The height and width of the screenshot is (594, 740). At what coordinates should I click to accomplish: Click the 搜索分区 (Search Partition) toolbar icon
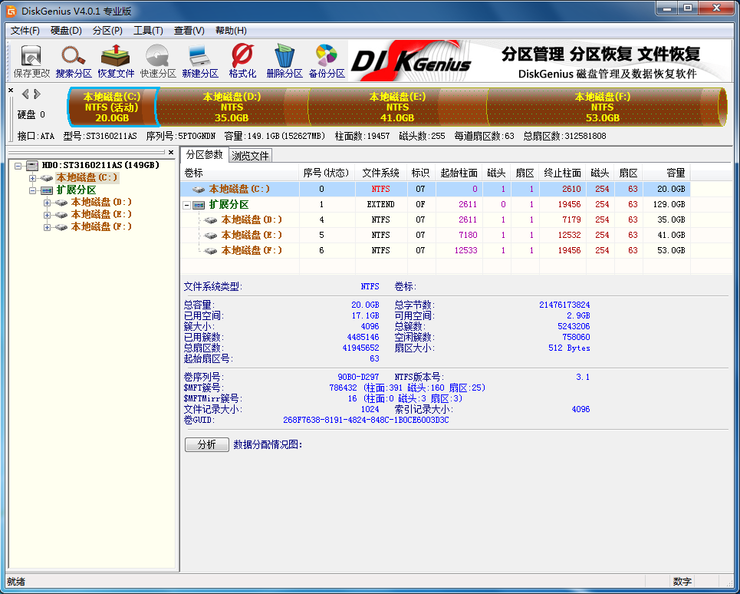click(x=73, y=60)
